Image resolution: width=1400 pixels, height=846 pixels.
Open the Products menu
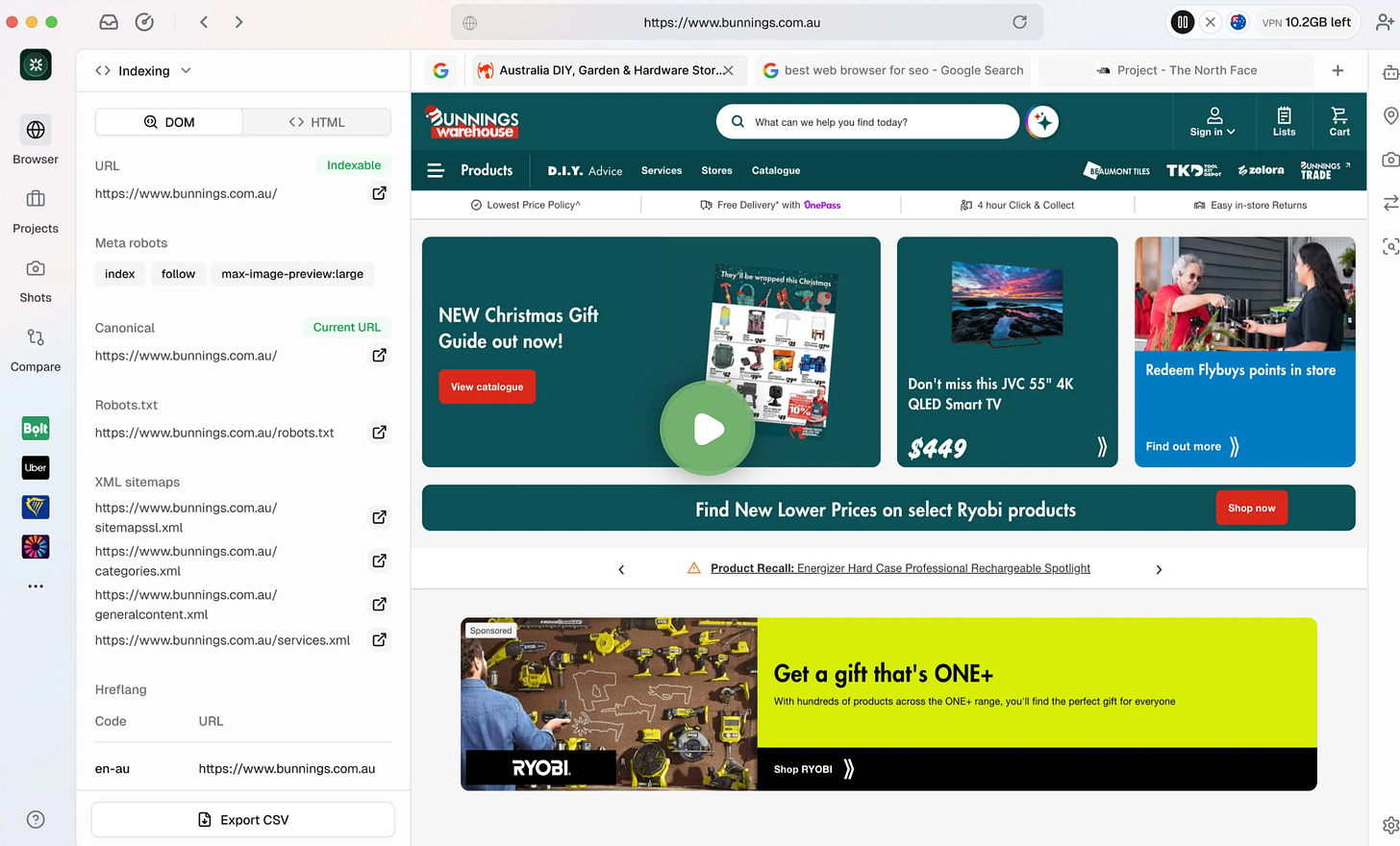coord(487,170)
